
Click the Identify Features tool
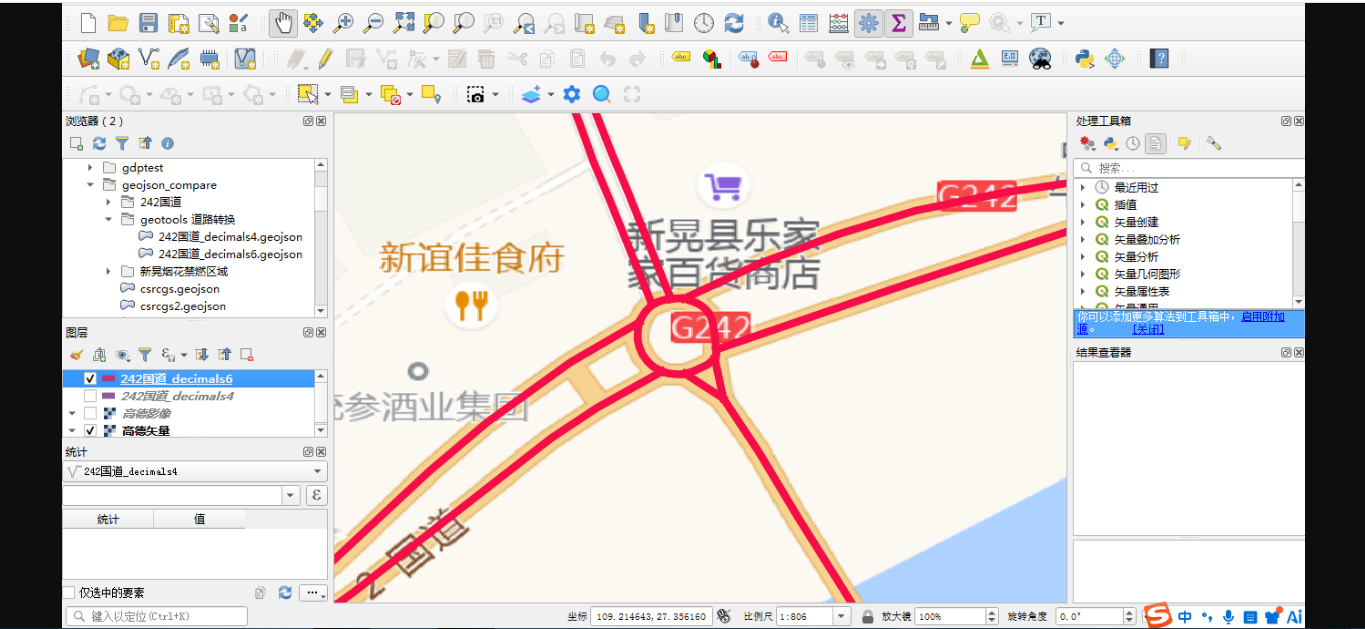[779, 23]
